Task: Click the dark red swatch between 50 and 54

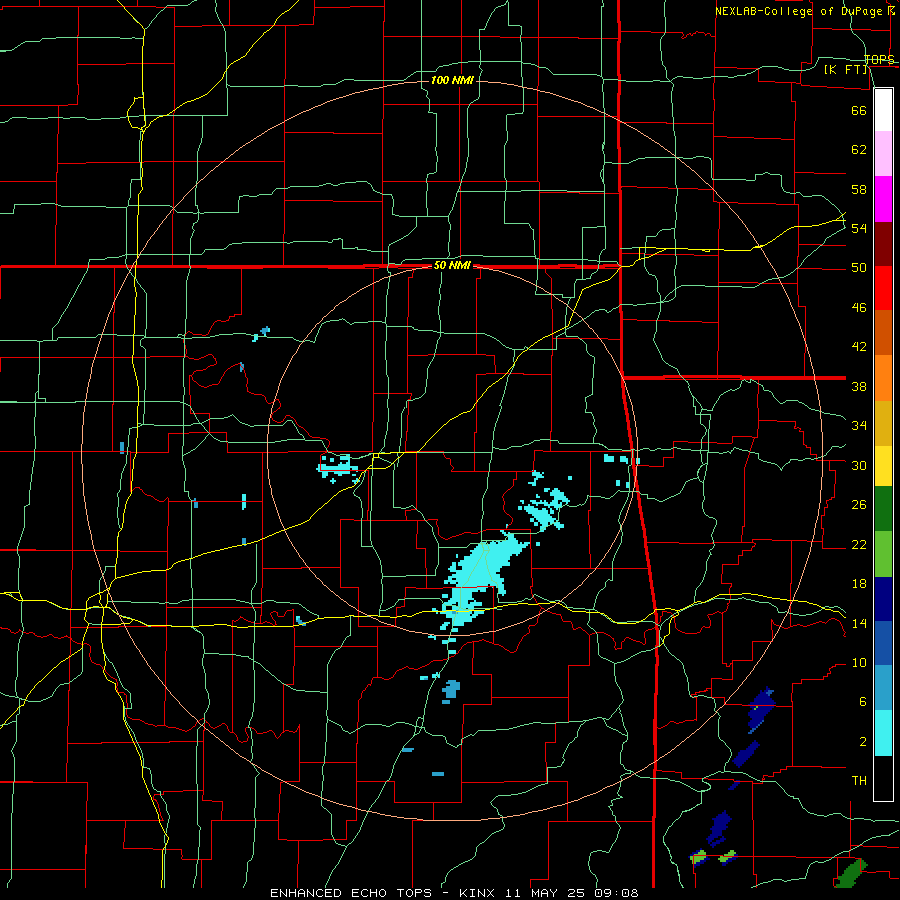Action: (883, 244)
